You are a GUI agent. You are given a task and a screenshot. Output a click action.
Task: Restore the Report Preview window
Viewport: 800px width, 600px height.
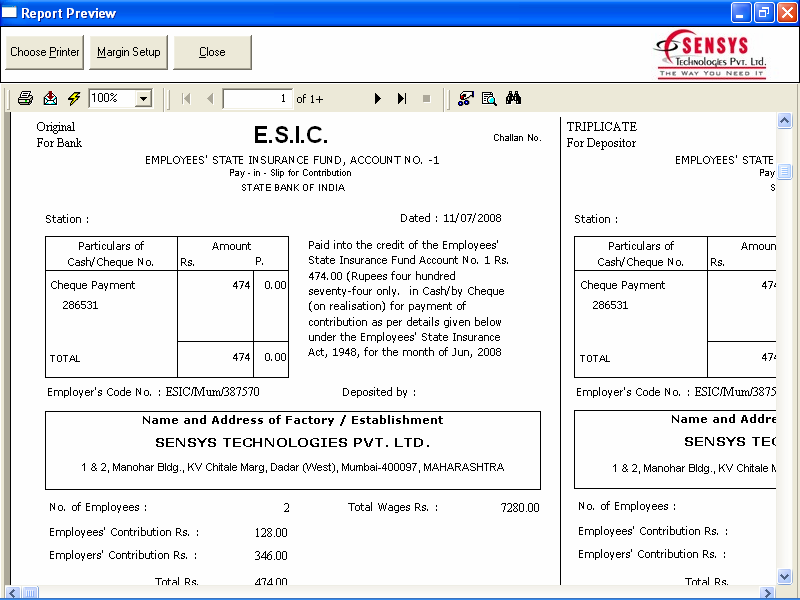click(764, 13)
